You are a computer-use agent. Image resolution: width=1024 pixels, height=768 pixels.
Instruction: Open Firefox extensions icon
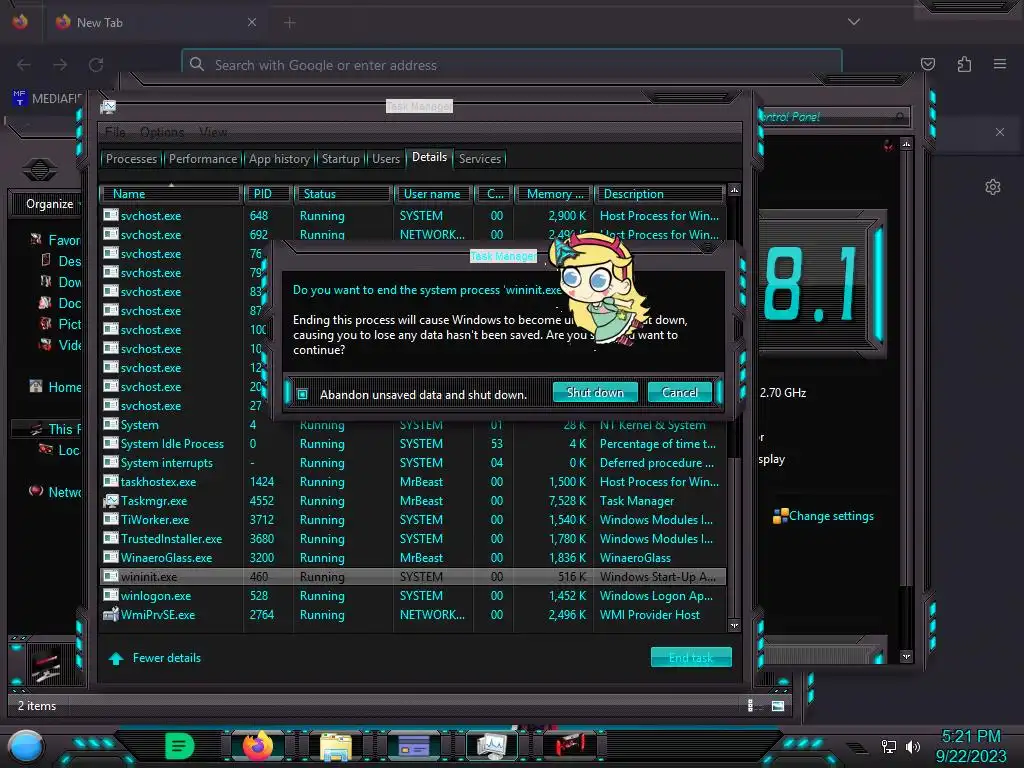[964, 64]
